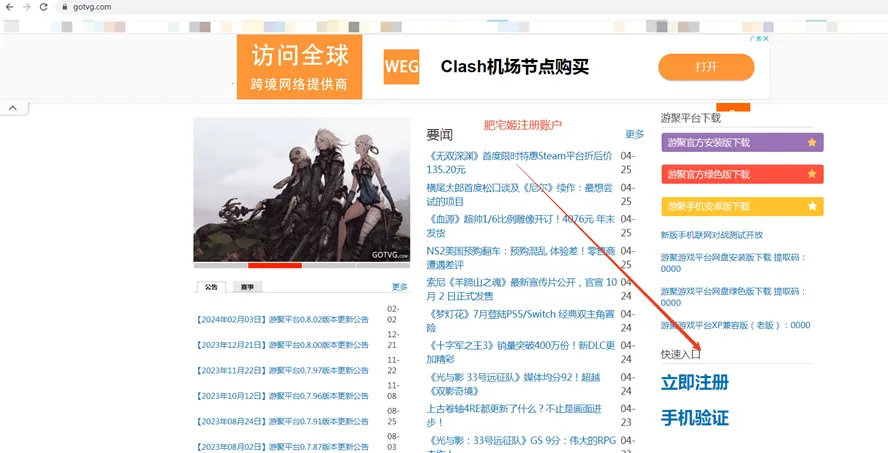Click the 手机验证 link
Screen dimensions: 888x453
click(x=695, y=418)
